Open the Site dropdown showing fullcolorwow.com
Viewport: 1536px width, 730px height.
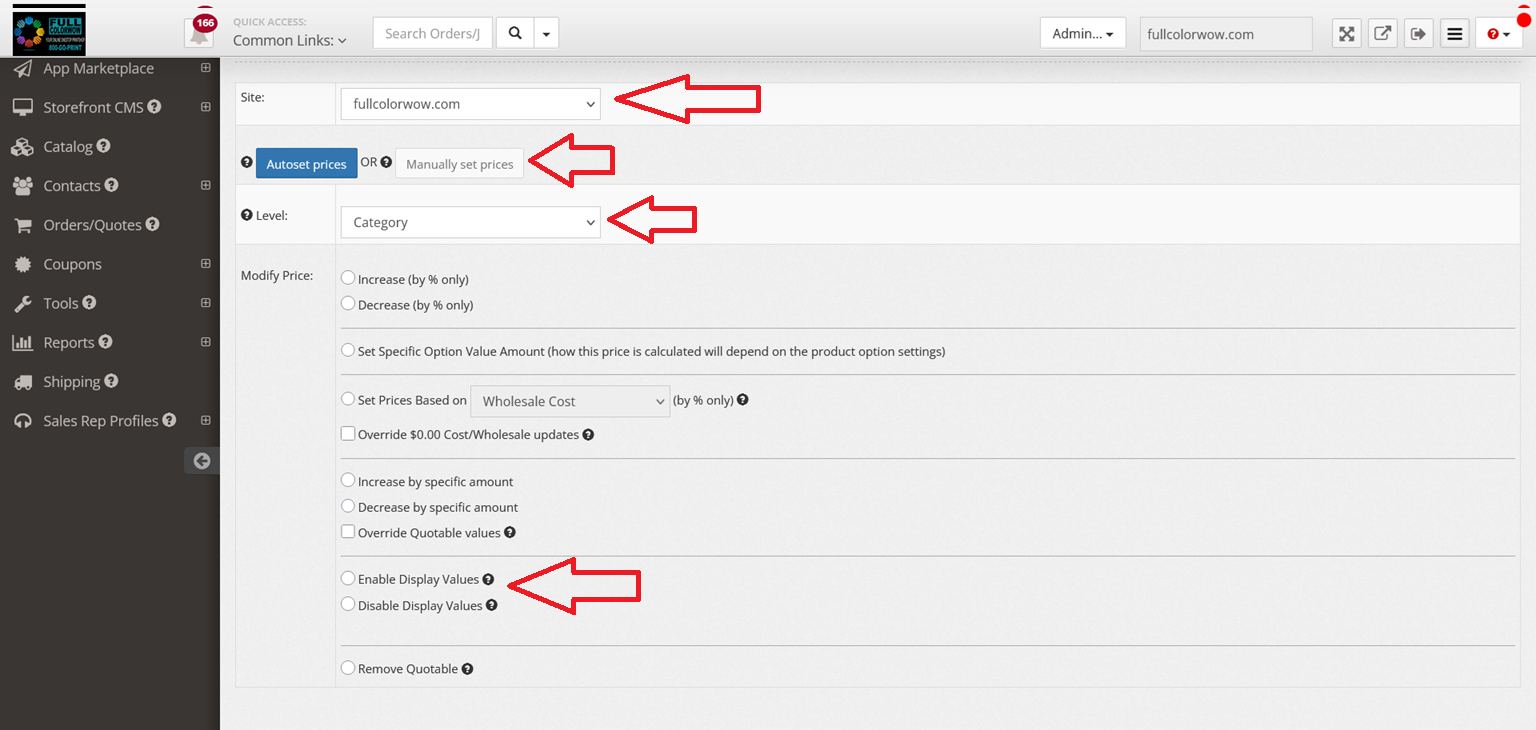470,104
